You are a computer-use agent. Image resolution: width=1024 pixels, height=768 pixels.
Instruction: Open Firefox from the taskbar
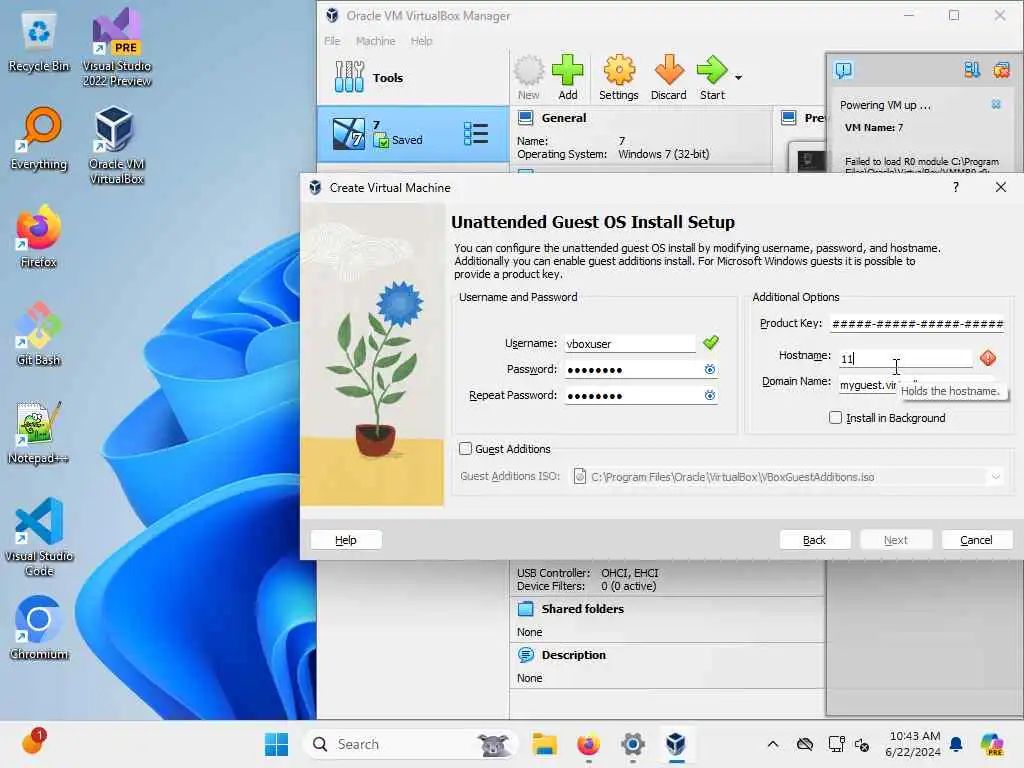pyautogui.click(x=588, y=744)
